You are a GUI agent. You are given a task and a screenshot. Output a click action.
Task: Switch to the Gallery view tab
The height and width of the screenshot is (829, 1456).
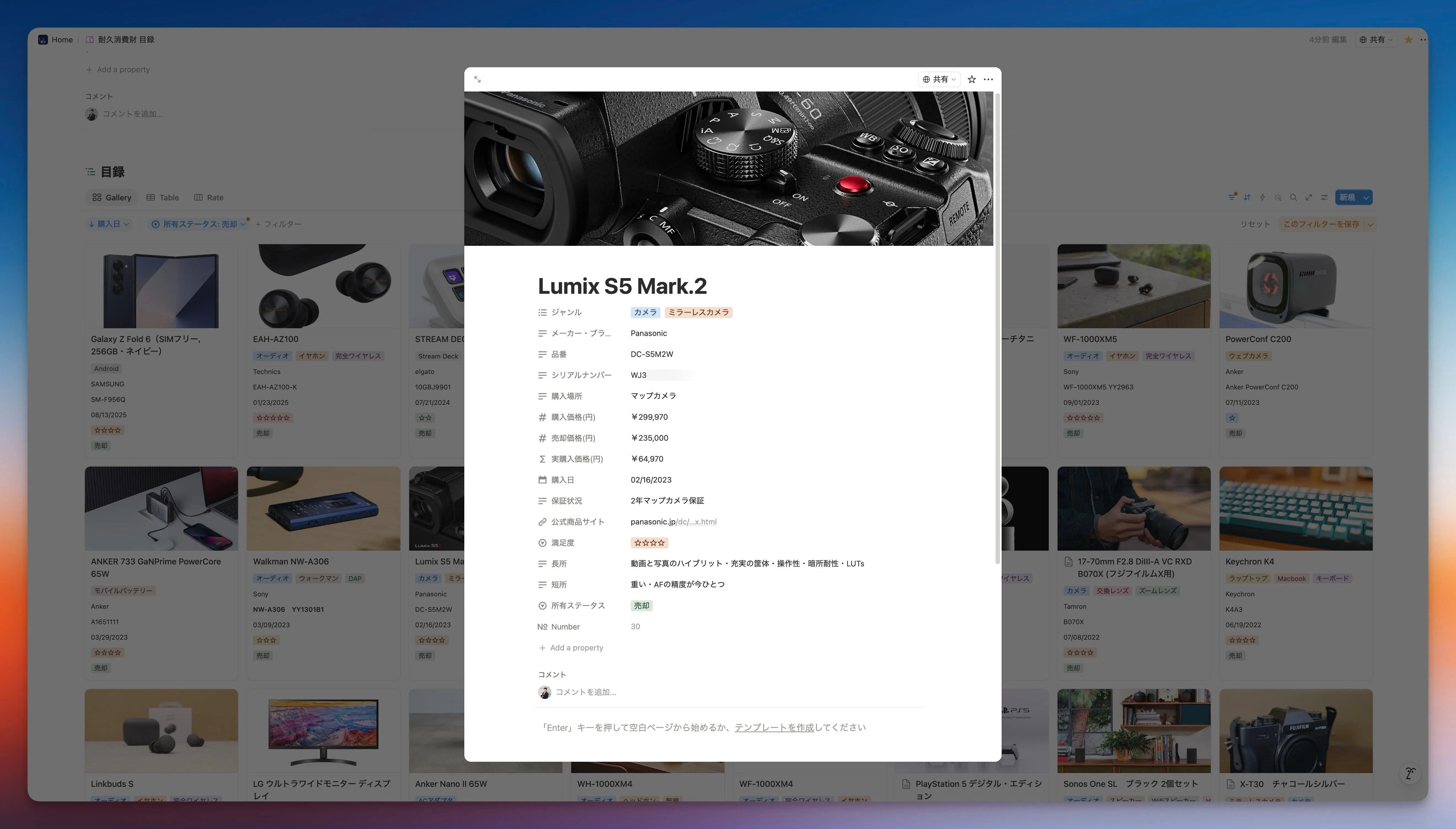(112, 197)
